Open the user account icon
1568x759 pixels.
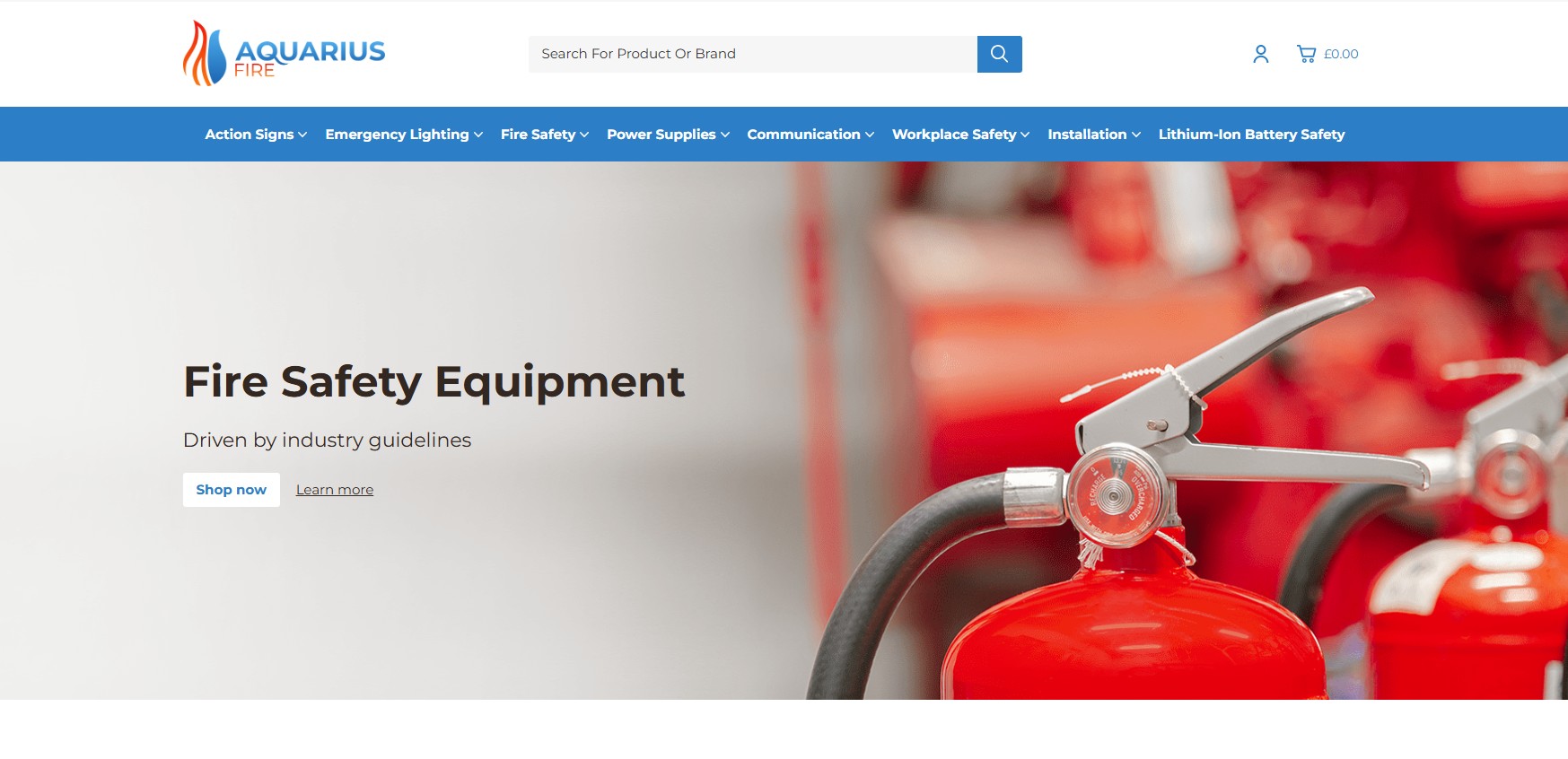[x=1260, y=54]
